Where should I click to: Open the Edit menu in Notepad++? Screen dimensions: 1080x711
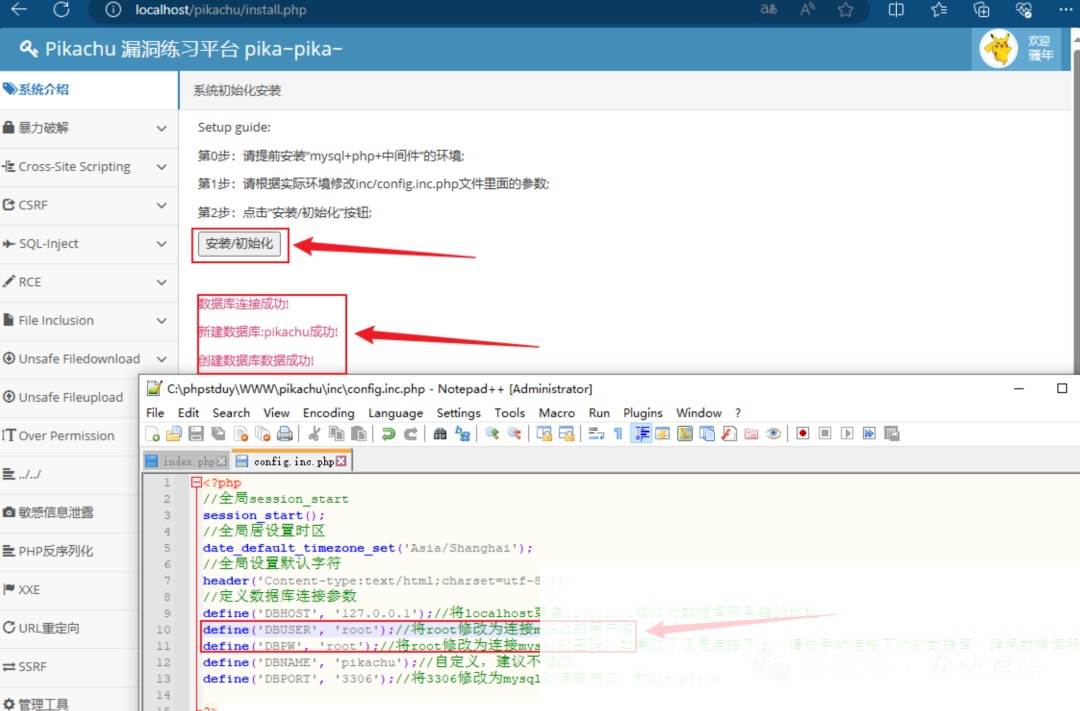[188, 413]
